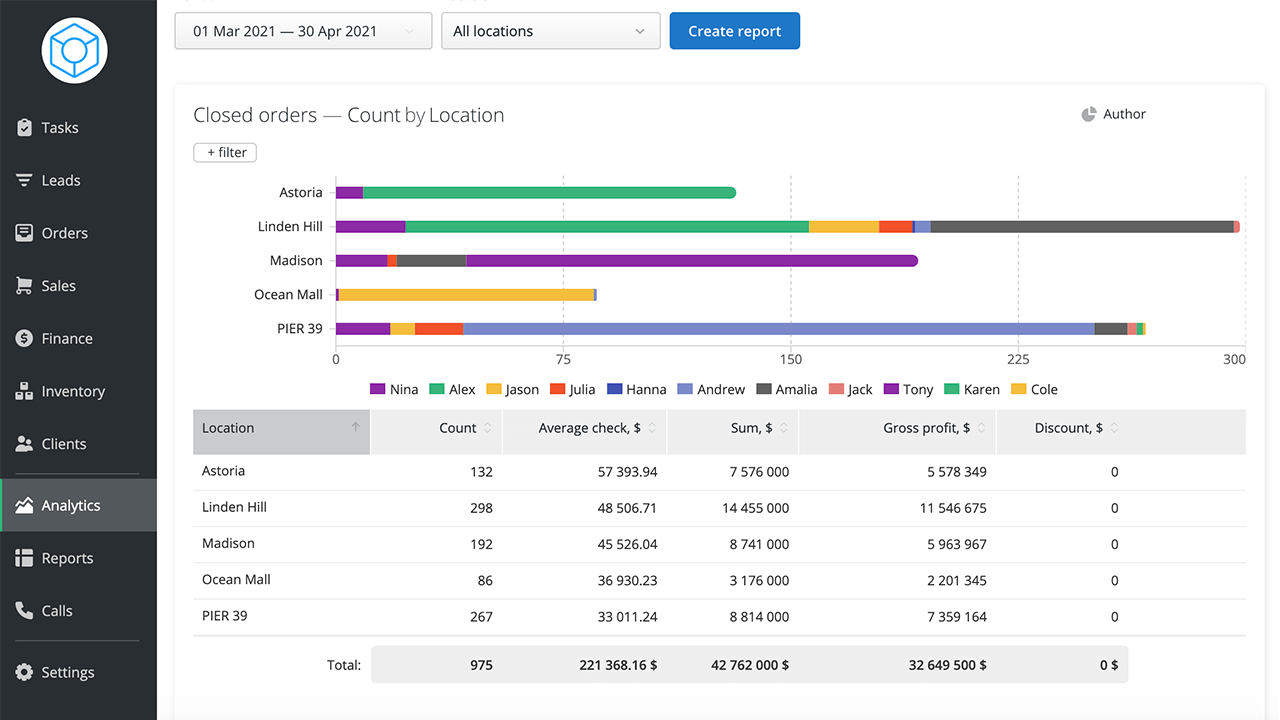Hide the Amalia series via legend
The image size is (1280, 720).
coord(787,390)
